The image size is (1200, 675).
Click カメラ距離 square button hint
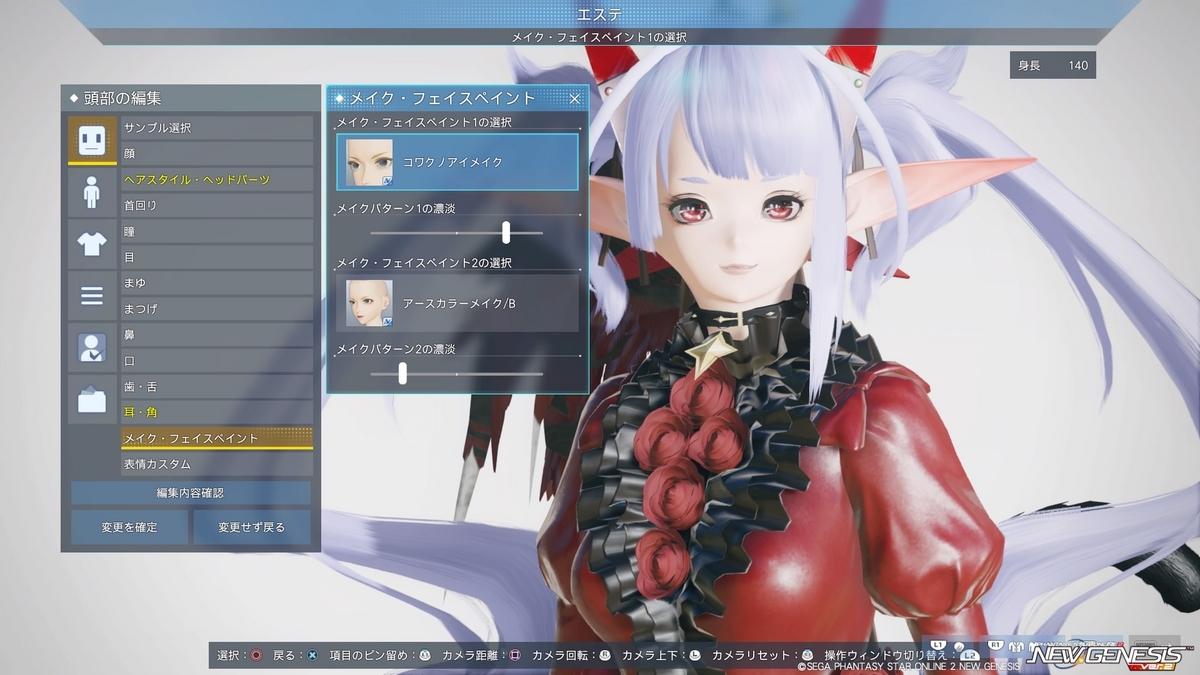(x=516, y=656)
